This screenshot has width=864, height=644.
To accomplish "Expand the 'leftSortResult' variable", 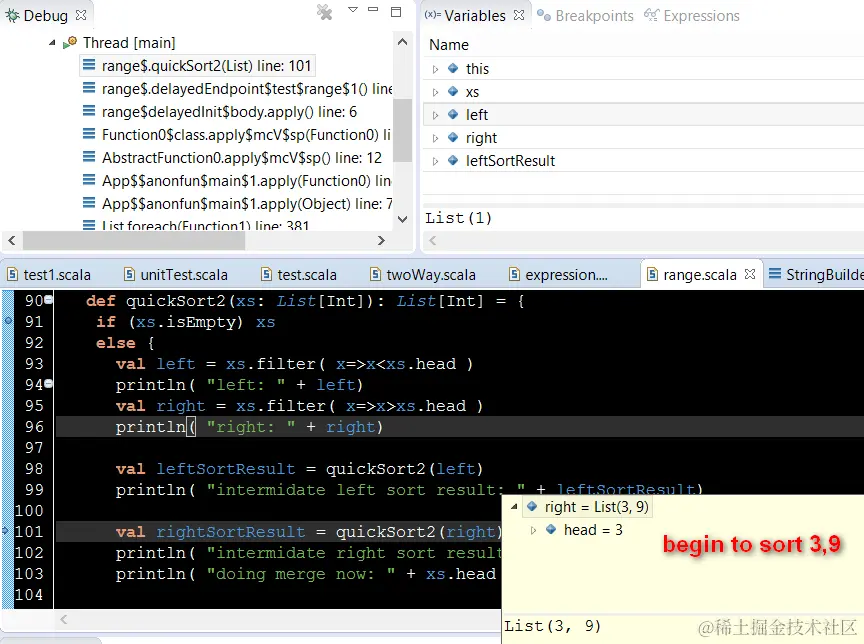I will [435, 161].
